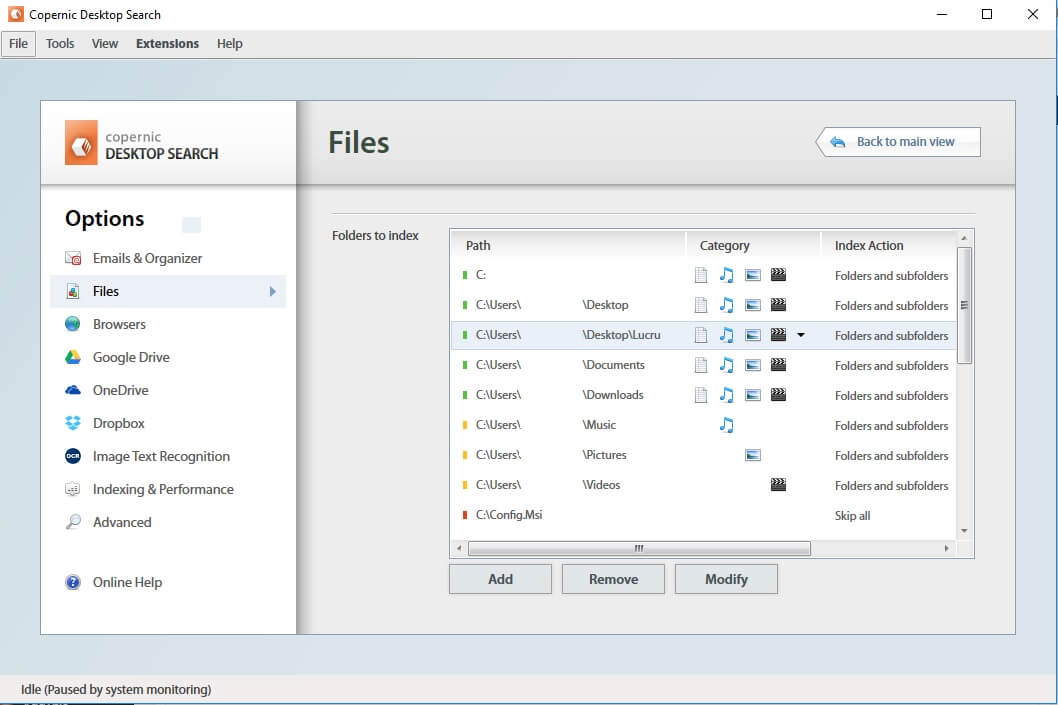The image size is (1058, 705).
Task: Open the Google Drive options
Action: coord(131,358)
